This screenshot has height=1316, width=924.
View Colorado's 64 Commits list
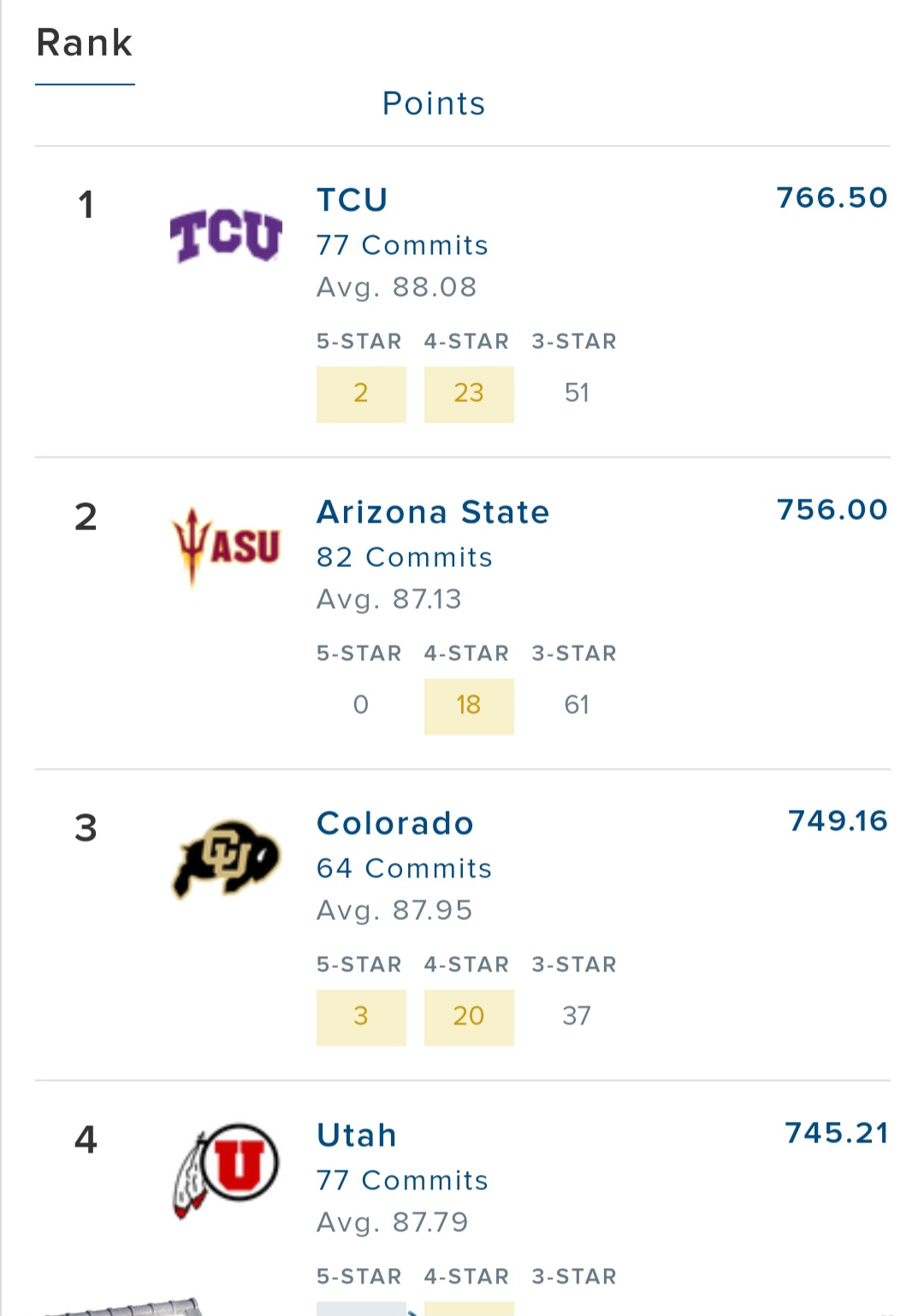click(x=405, y=869)
